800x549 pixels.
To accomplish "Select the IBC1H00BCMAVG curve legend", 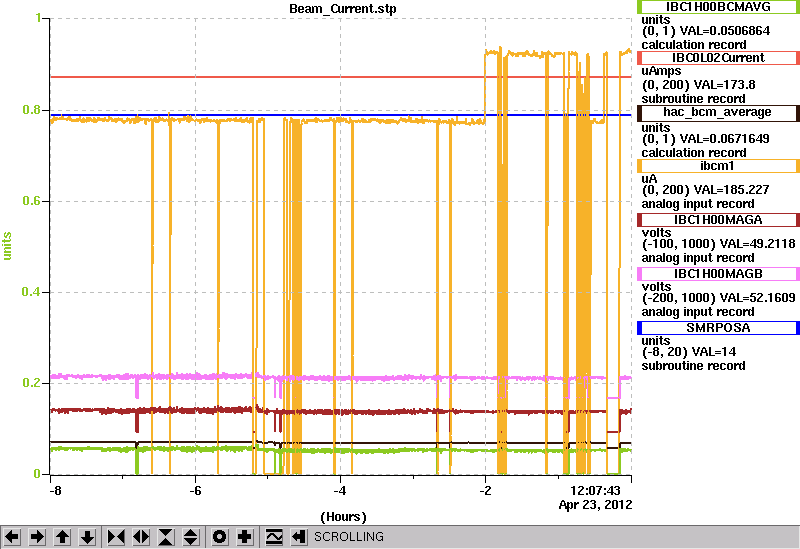I will (x=717, y=7).
